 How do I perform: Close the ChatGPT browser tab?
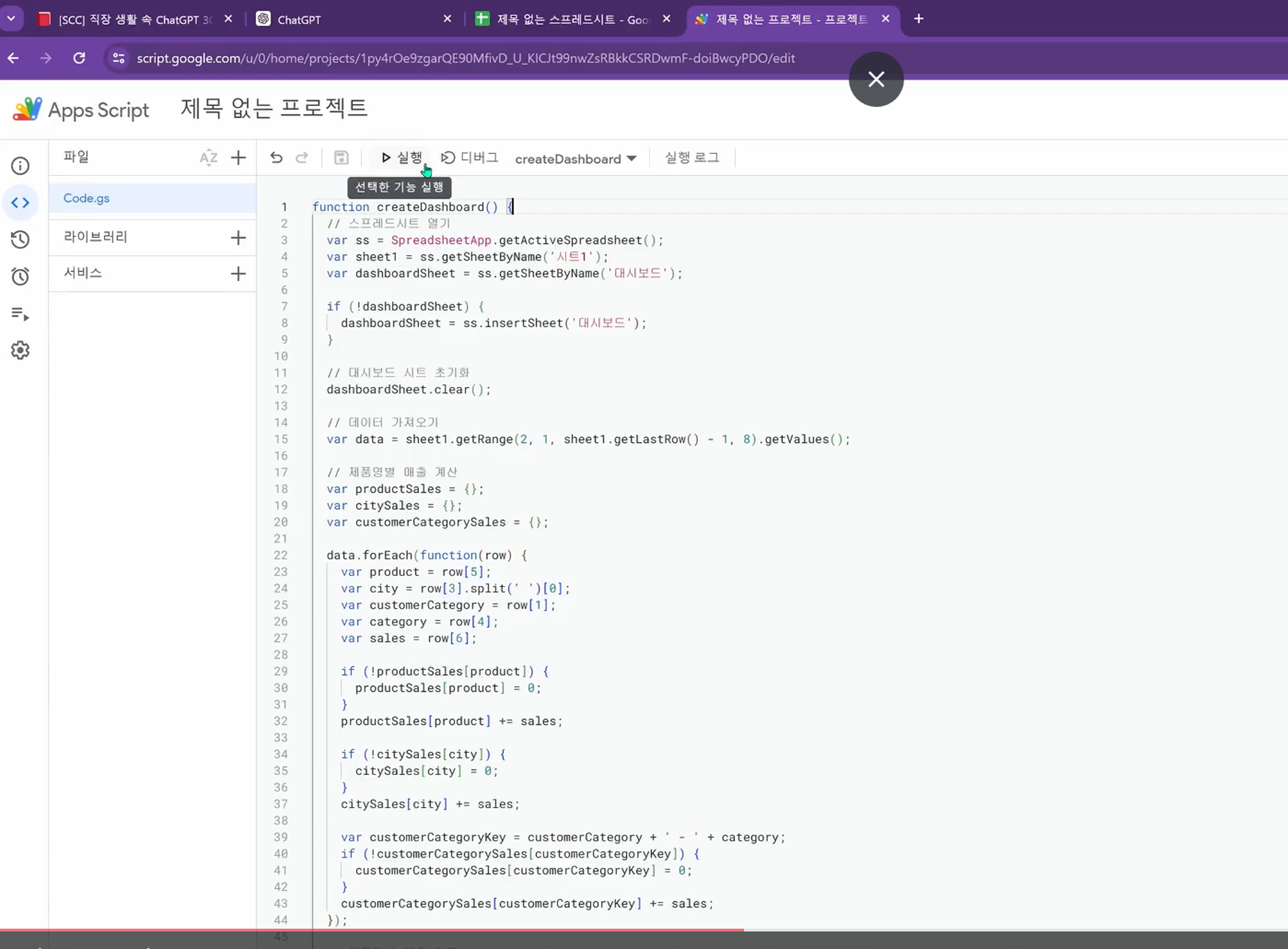447,19
